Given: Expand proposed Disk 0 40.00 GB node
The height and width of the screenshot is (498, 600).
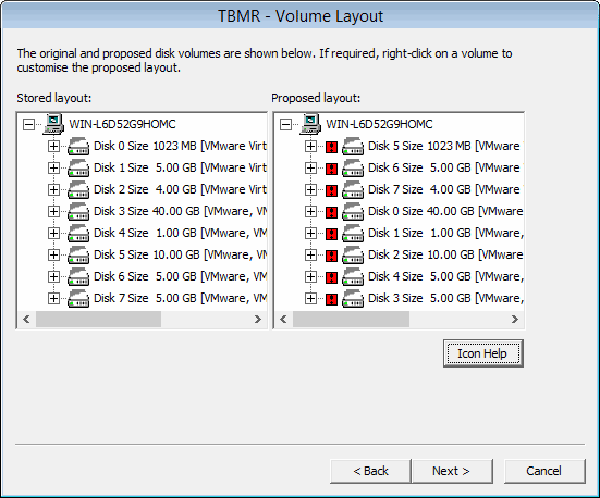Looking at the screenshot, I should tap(311, 212).
